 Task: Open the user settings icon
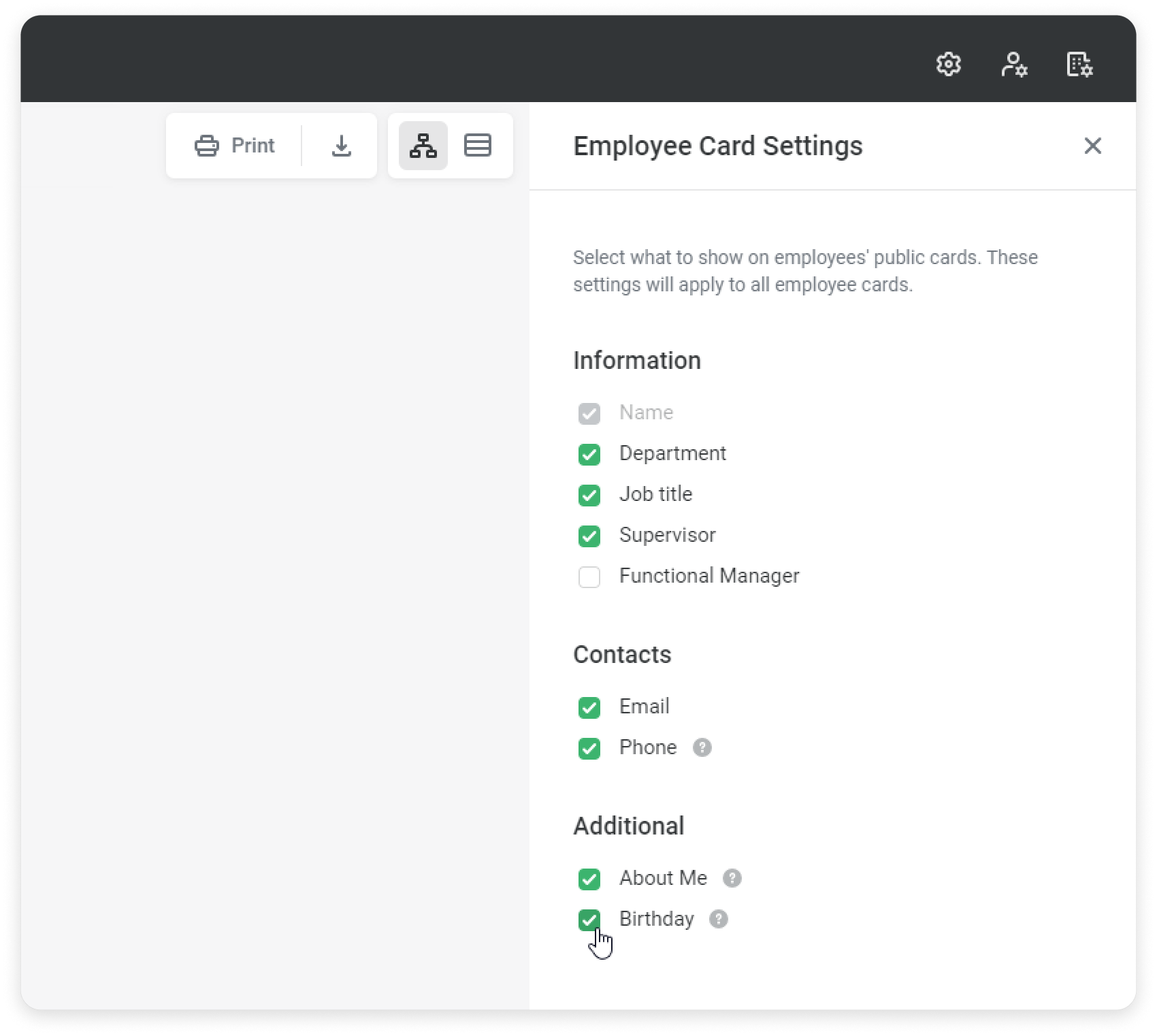pos(1013,65)
